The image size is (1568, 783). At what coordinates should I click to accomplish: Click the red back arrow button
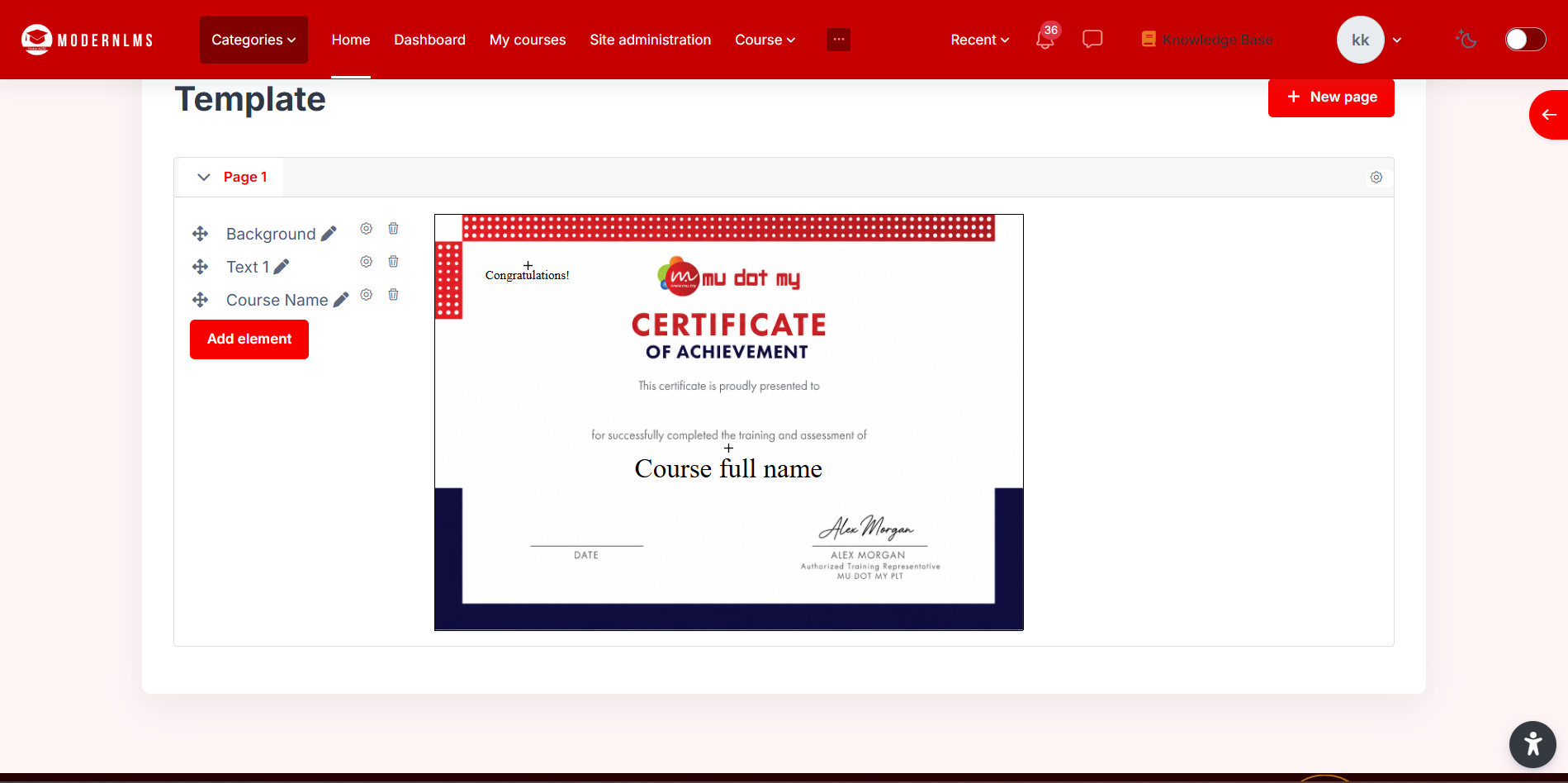pyautogui.click(x=1549, y=115)
